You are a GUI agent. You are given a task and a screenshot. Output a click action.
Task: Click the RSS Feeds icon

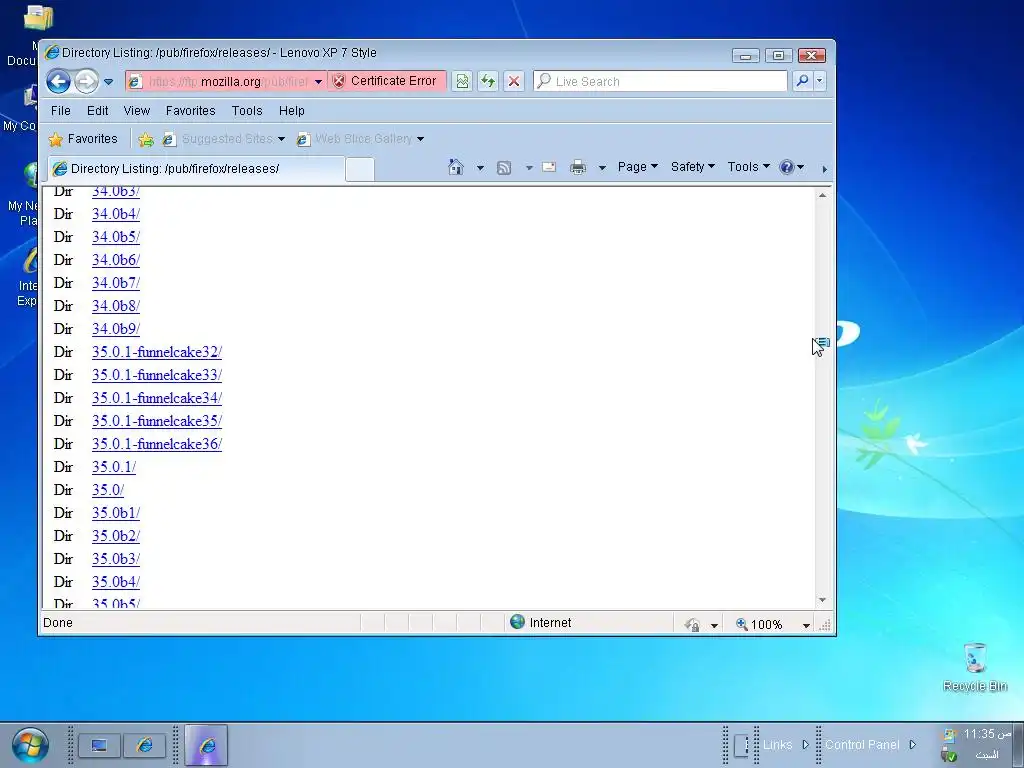coord(504,168)
